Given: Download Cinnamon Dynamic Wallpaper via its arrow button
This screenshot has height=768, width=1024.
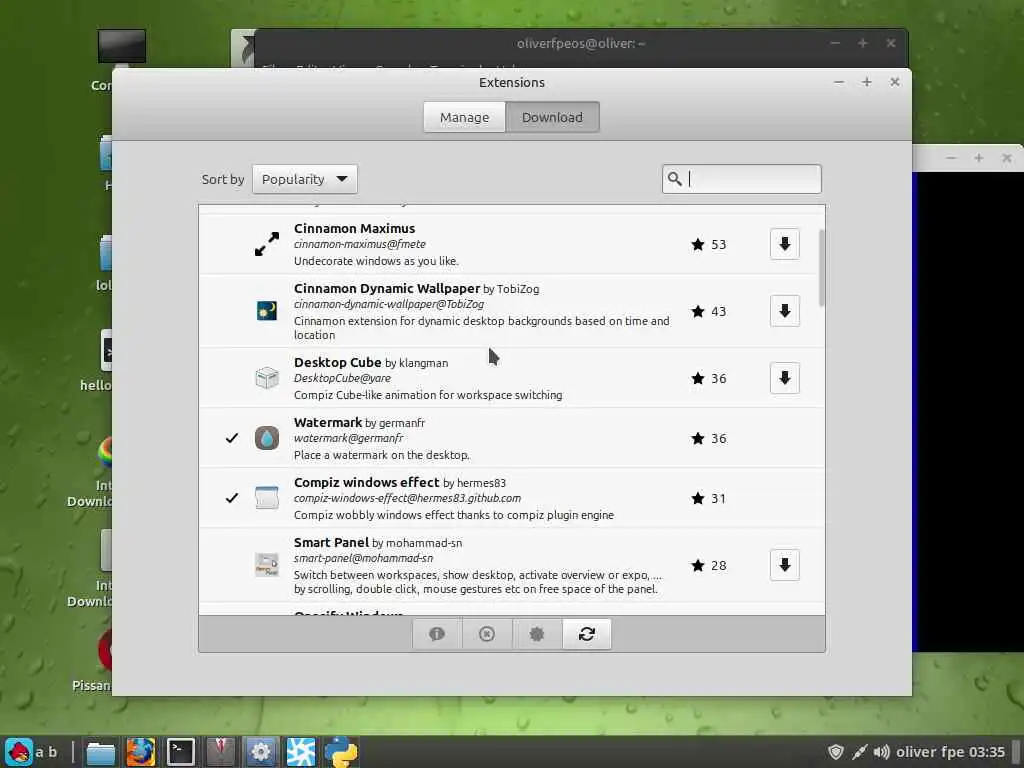Looking at the screenshot, I should [x=784, y=311].
